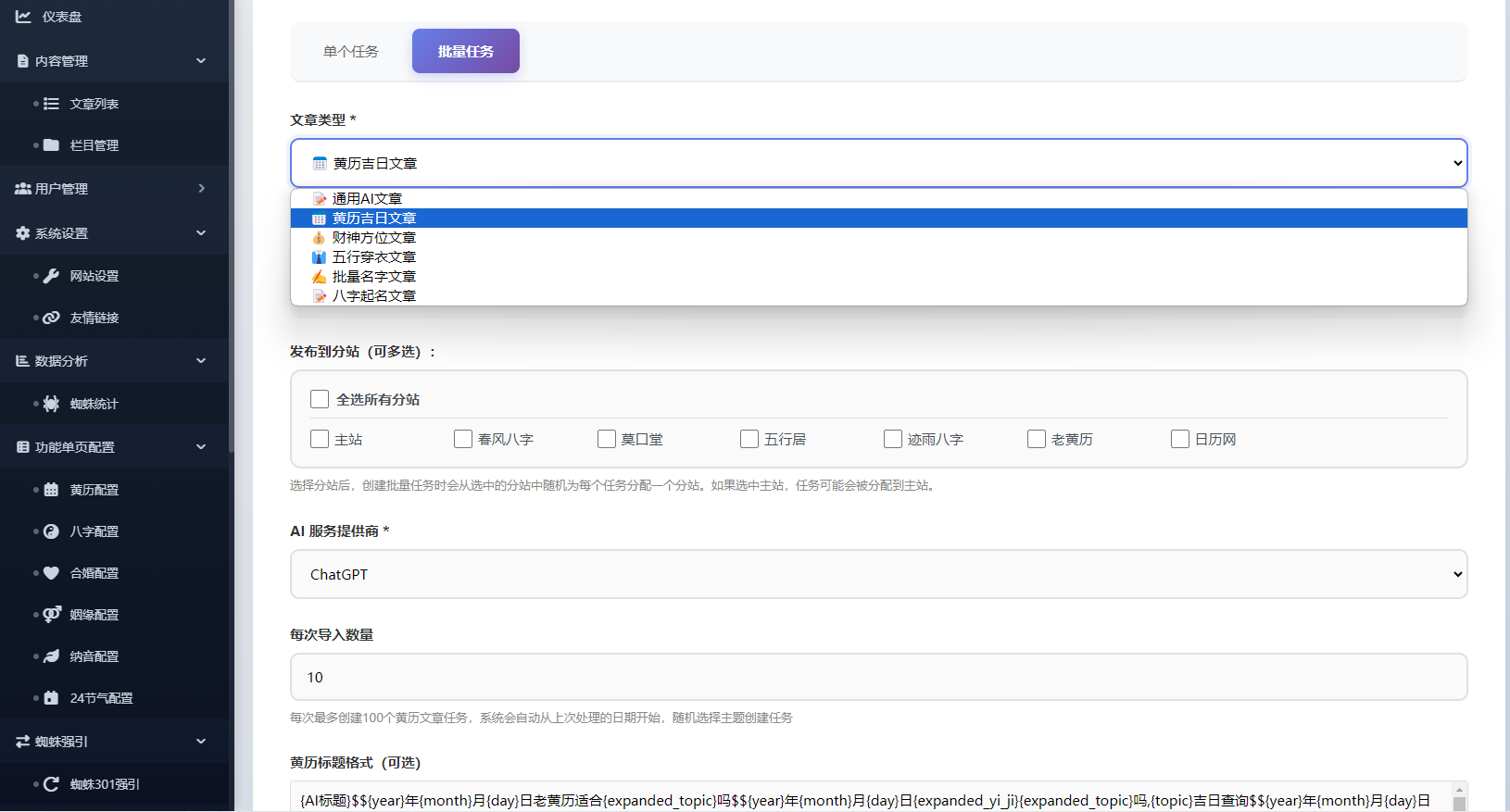Tick the 主站 checkbox
This screenshot has height=812, width=1510.
tap(320, 439)
